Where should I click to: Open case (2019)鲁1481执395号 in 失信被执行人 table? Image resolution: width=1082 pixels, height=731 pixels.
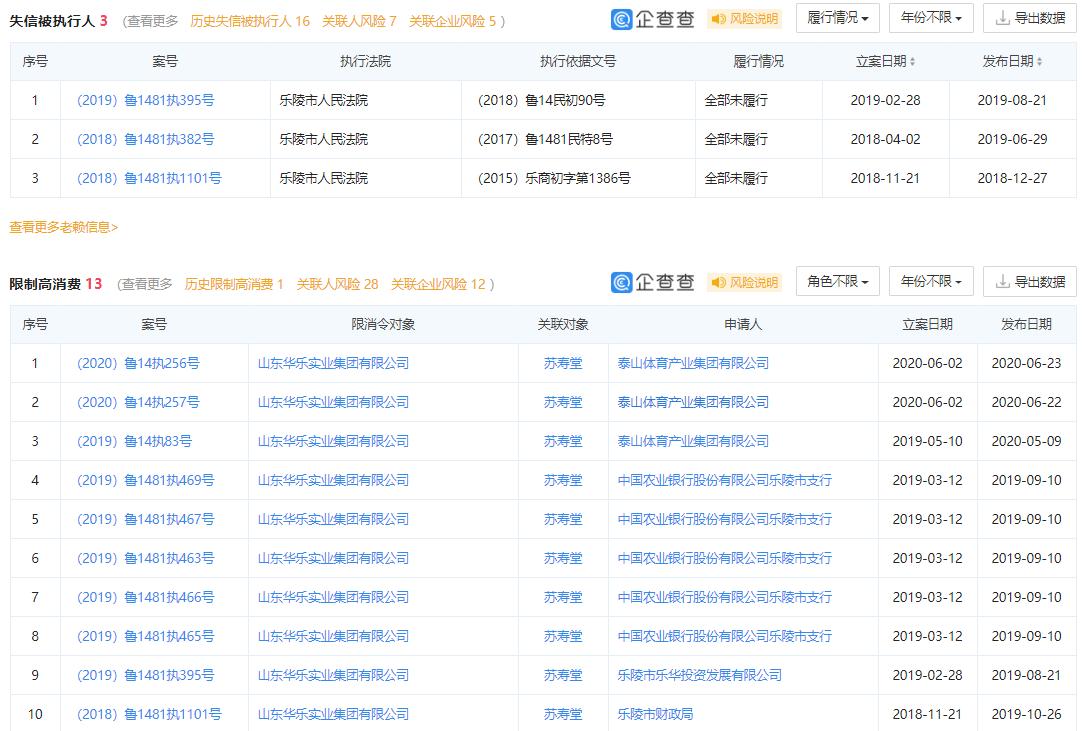[146, 100]
